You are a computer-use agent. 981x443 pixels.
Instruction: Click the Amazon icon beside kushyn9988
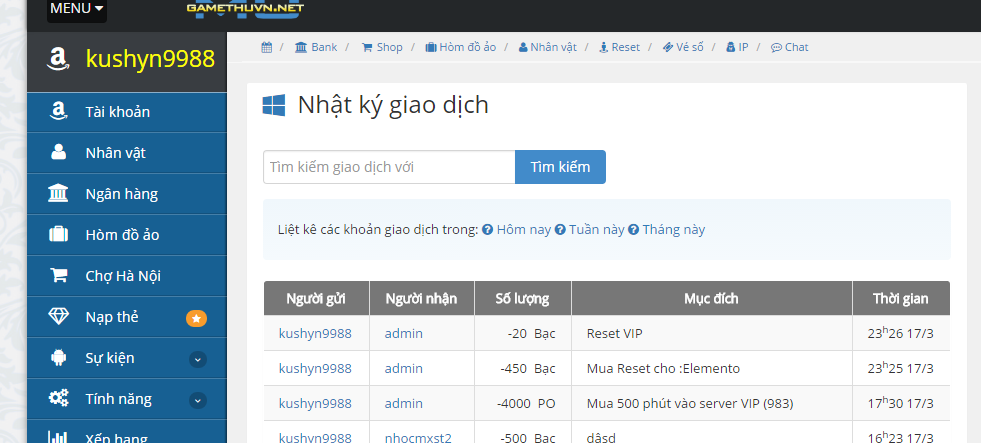(58, 59)
